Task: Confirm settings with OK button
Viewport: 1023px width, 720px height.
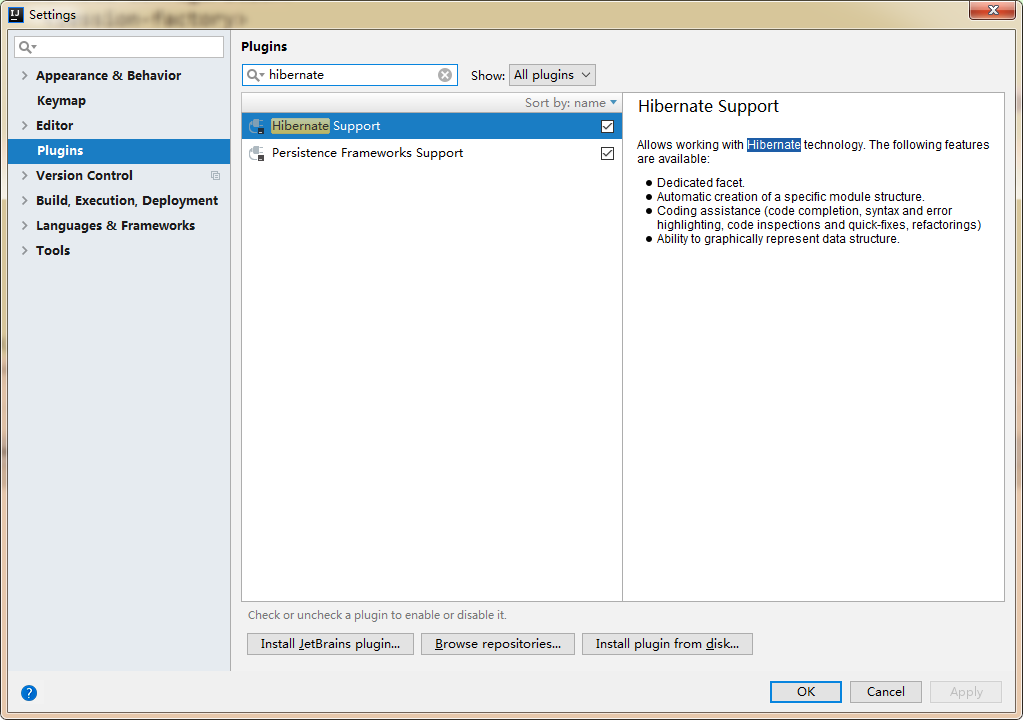Action: coord(806,692)
